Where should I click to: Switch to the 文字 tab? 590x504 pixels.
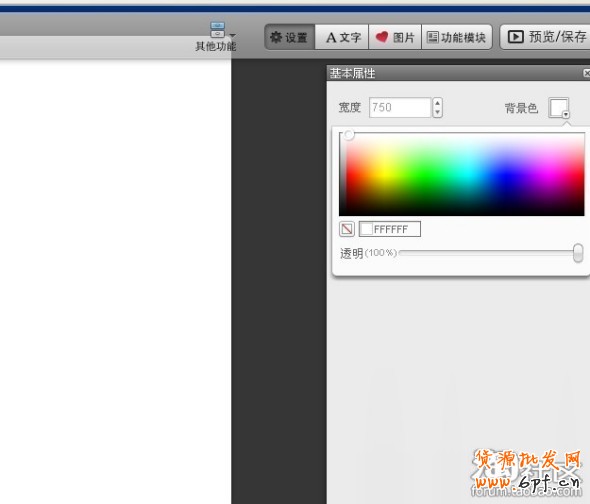tap(342, 37)
